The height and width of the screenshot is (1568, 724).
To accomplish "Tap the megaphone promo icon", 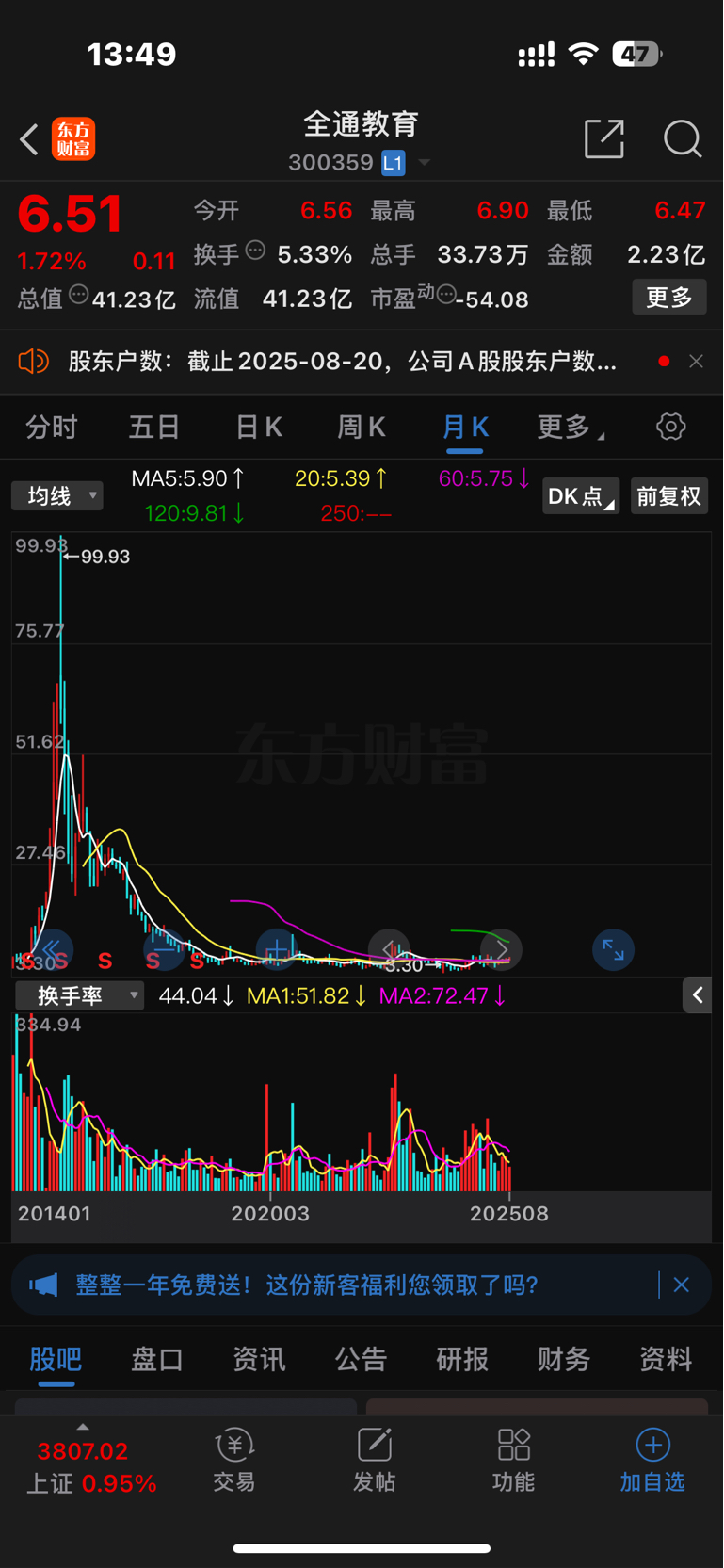I will coord(43,1285).
